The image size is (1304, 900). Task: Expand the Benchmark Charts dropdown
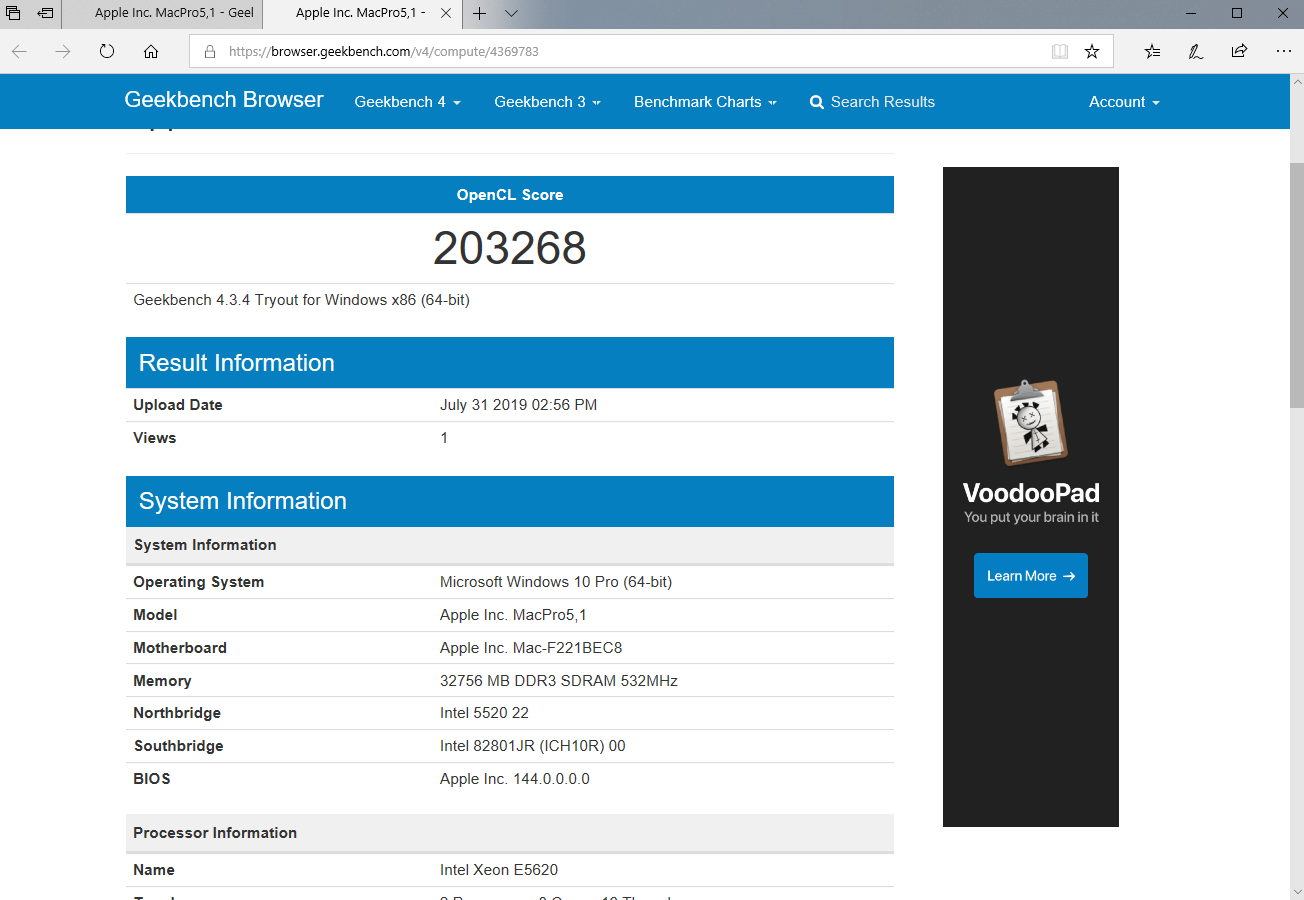[x=705, y=102]
